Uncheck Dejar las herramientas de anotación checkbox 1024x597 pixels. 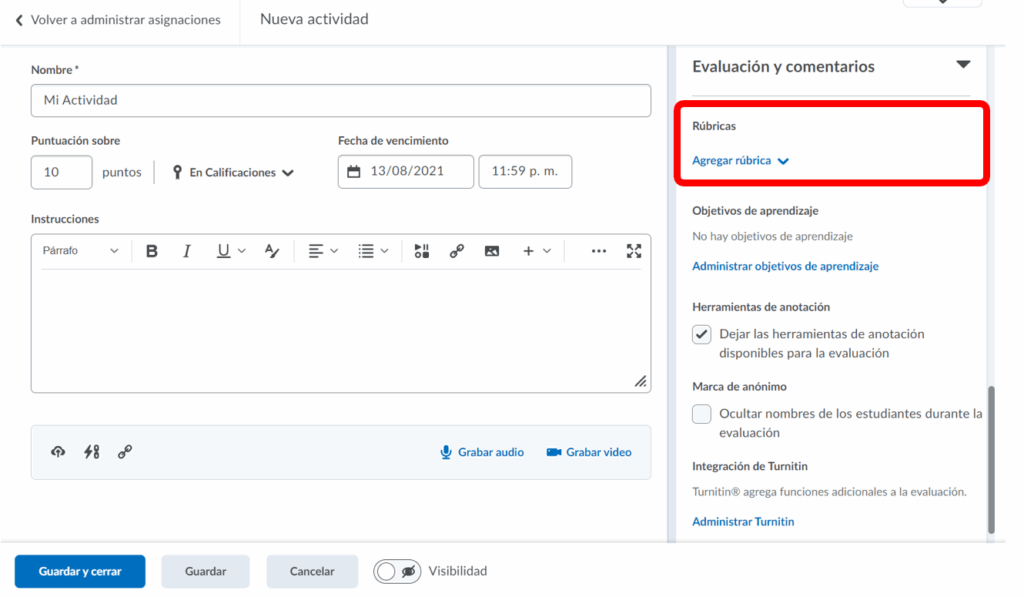coord(702,335)
